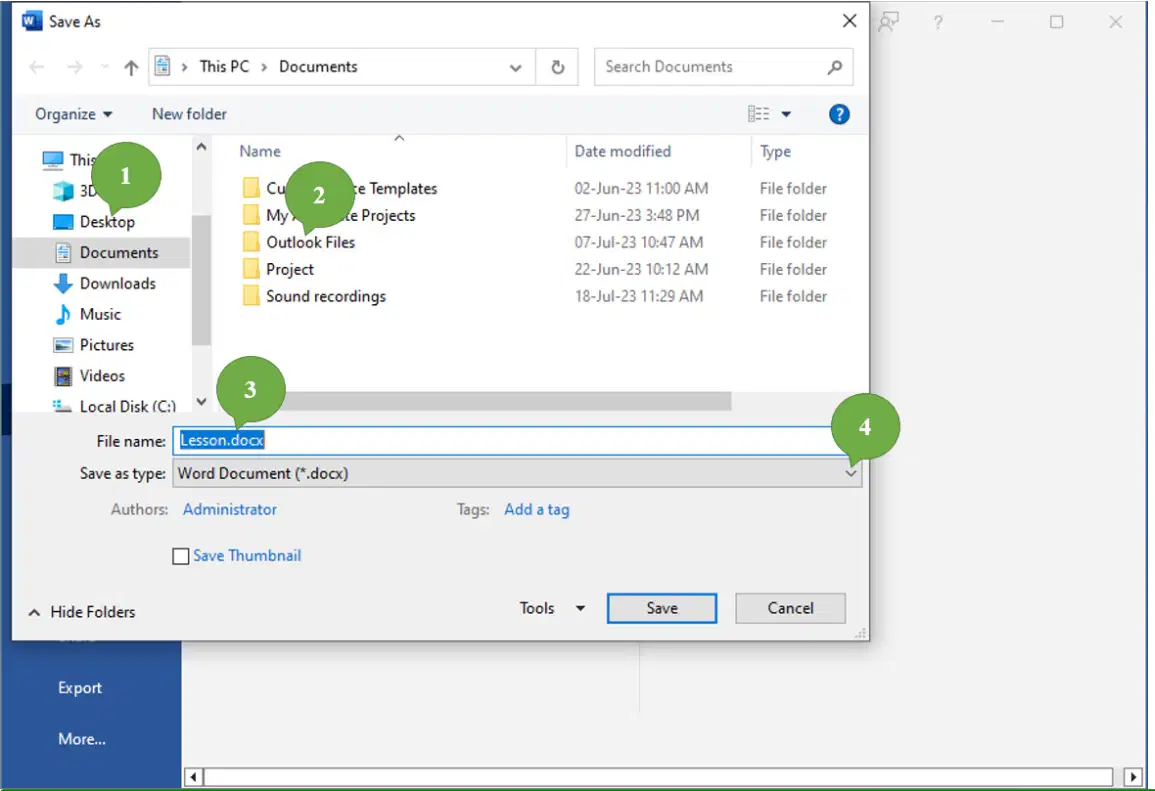Open the Save as type combo box
This screenshot has width=1155, height=791.
pyautogui.click(x=516, y=474)
